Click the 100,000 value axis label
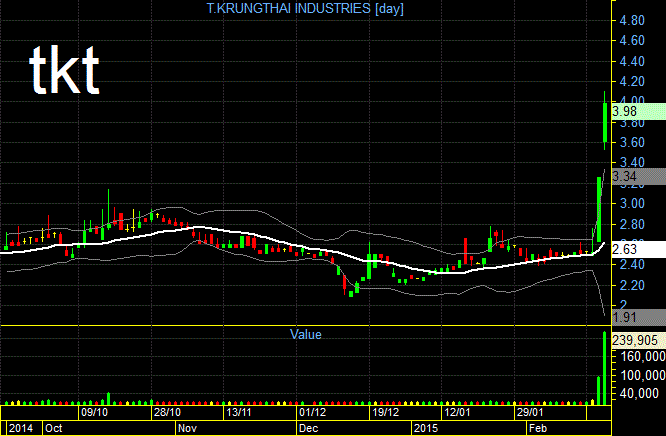Viewport: 666px width, 436px height. pos(643,375)
